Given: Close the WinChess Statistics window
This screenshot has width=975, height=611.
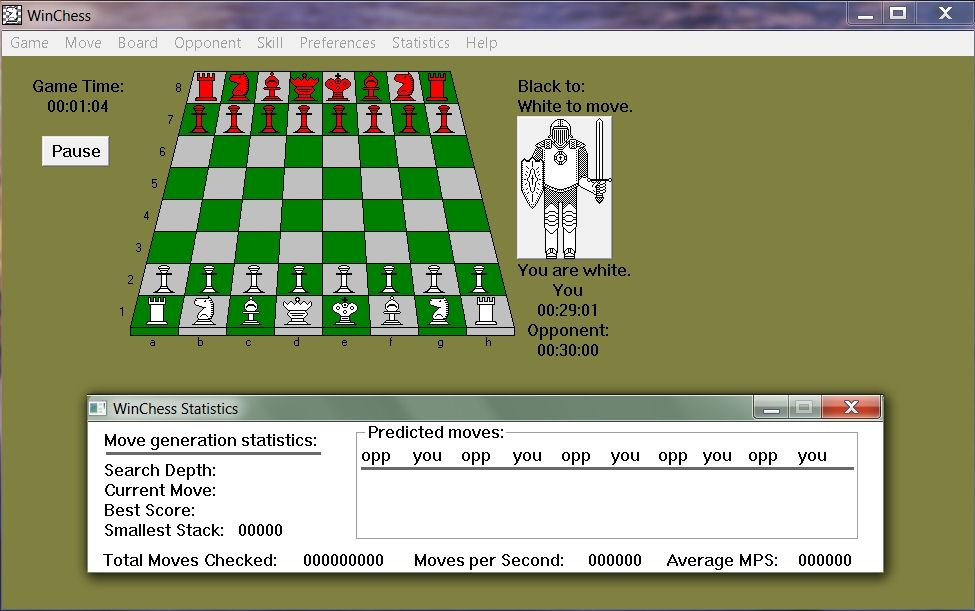Looking at the screenshot, I should [851, 407].
